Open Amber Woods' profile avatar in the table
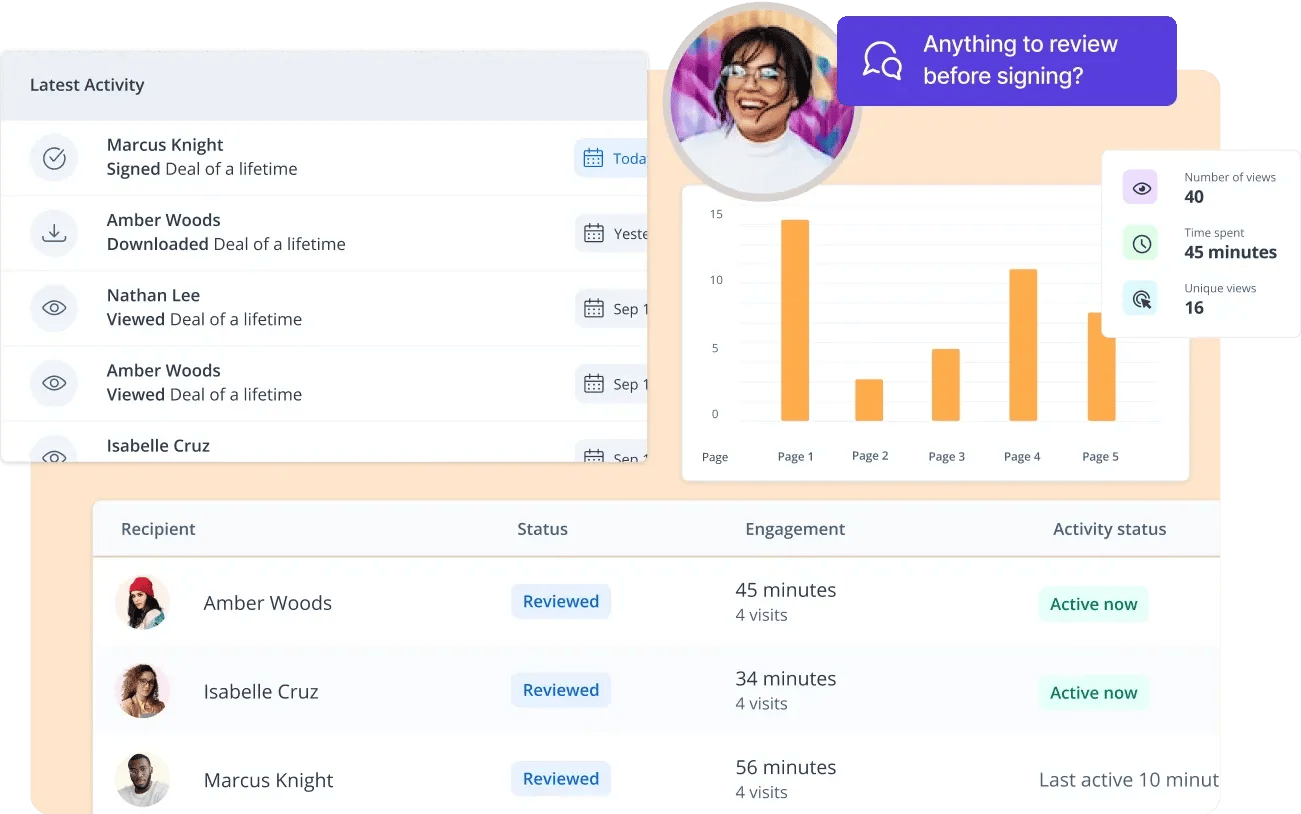The image size is (1301, 814). pyautogui.click(x=143, y=603)
